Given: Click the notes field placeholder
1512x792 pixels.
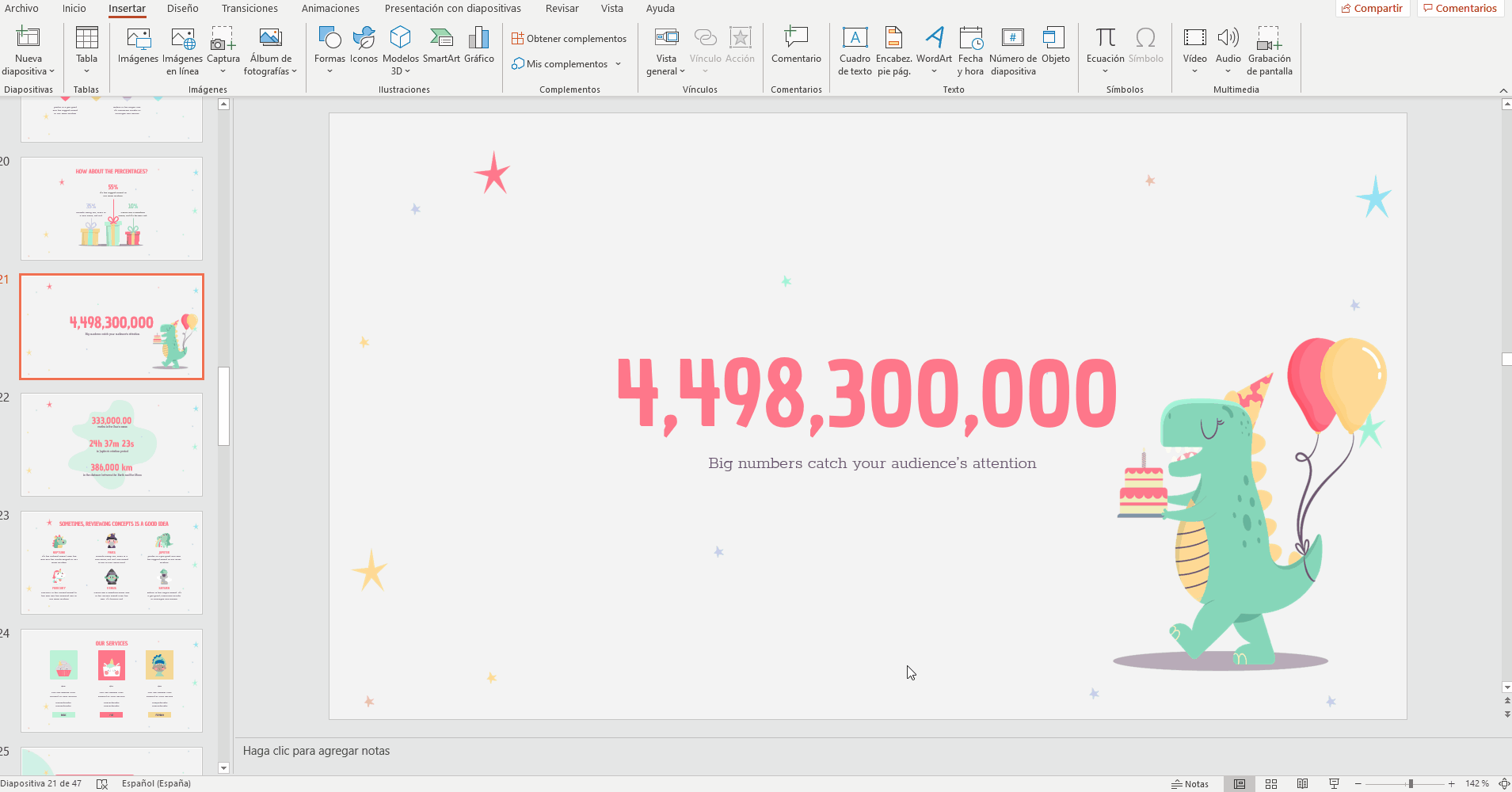Looking at the screenshot, I should point(316,751).
